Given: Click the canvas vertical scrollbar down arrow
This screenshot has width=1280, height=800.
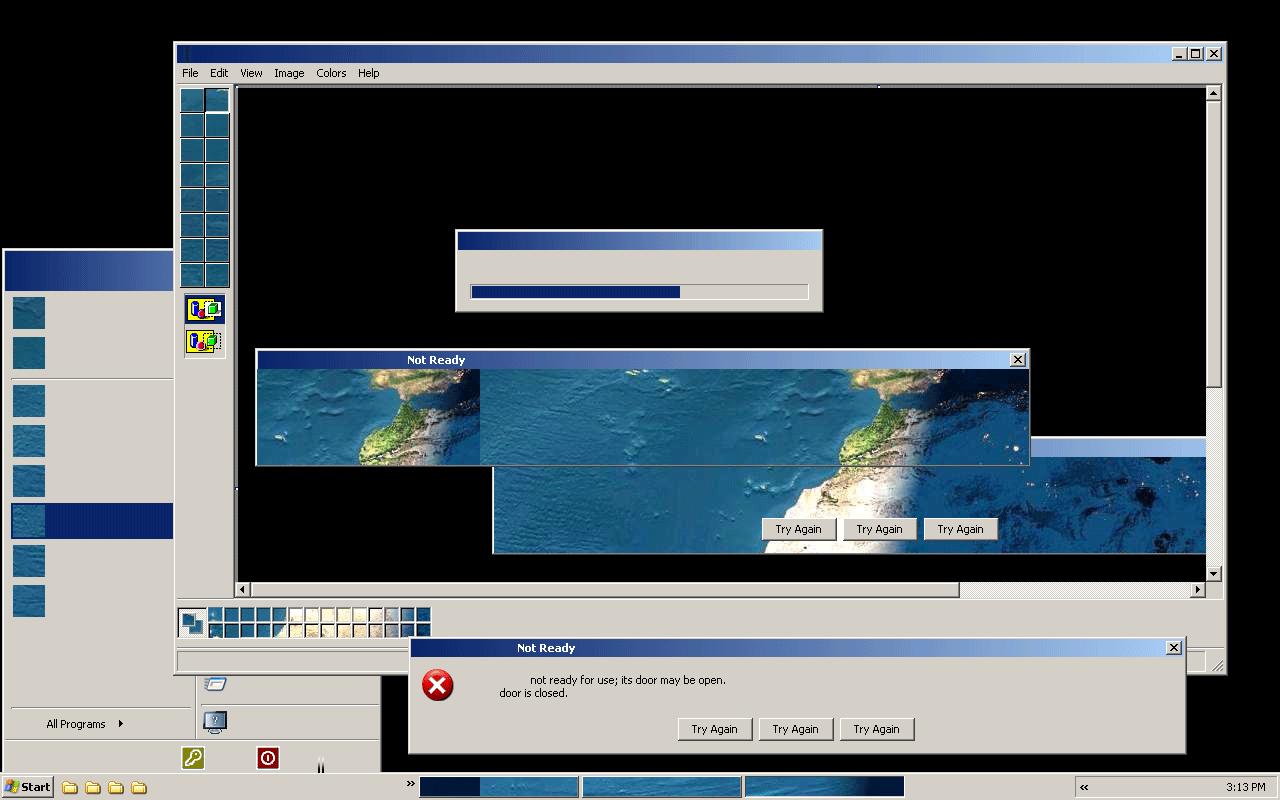Looking at the screenshot, I should (1213, 574).
